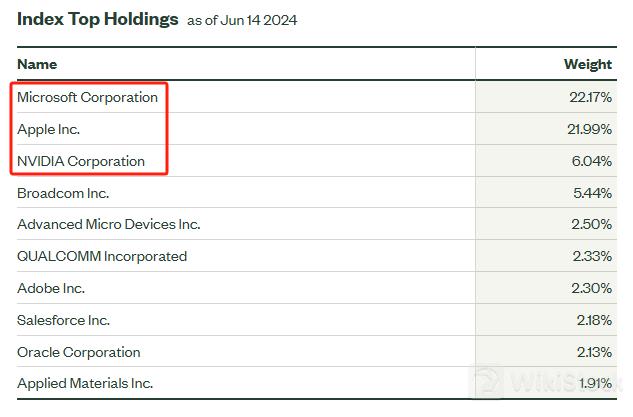Open the NVIDIA Corporation holding
The image size is (633, 417).
(x=81, y=161)
